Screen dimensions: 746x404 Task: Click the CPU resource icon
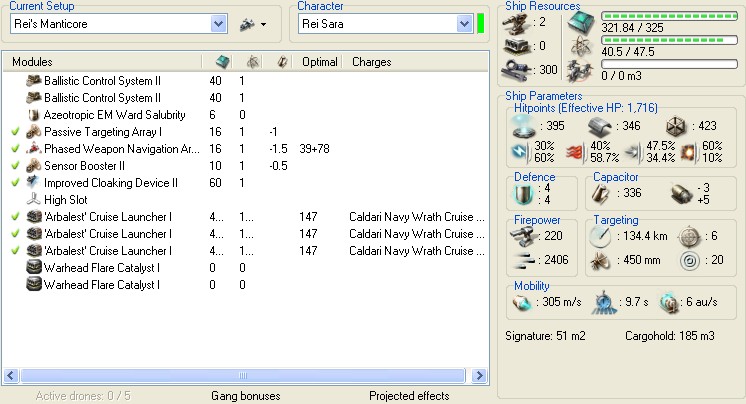[x=581, y=22]
